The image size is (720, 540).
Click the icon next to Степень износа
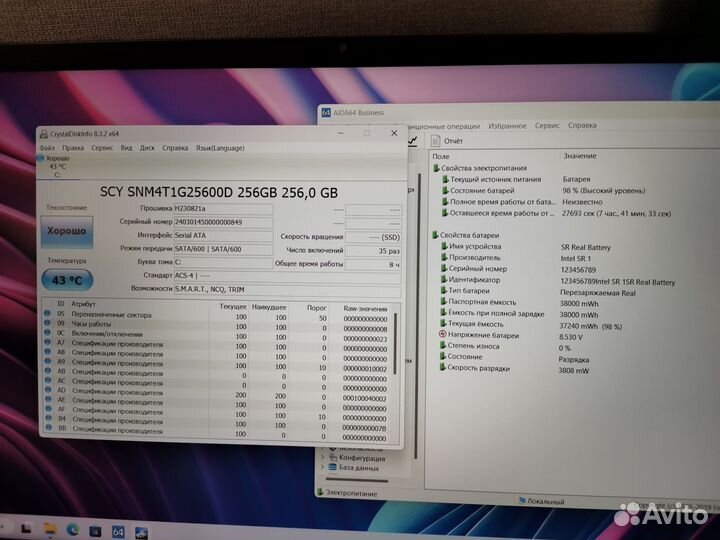click(443, 345)
